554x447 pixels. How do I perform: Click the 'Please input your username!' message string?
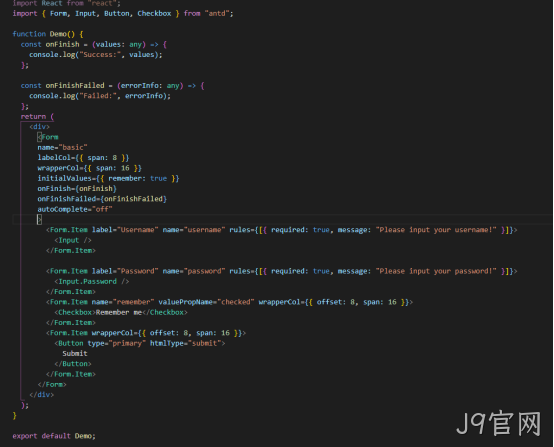pyautogui.click(x=436, y=230)
